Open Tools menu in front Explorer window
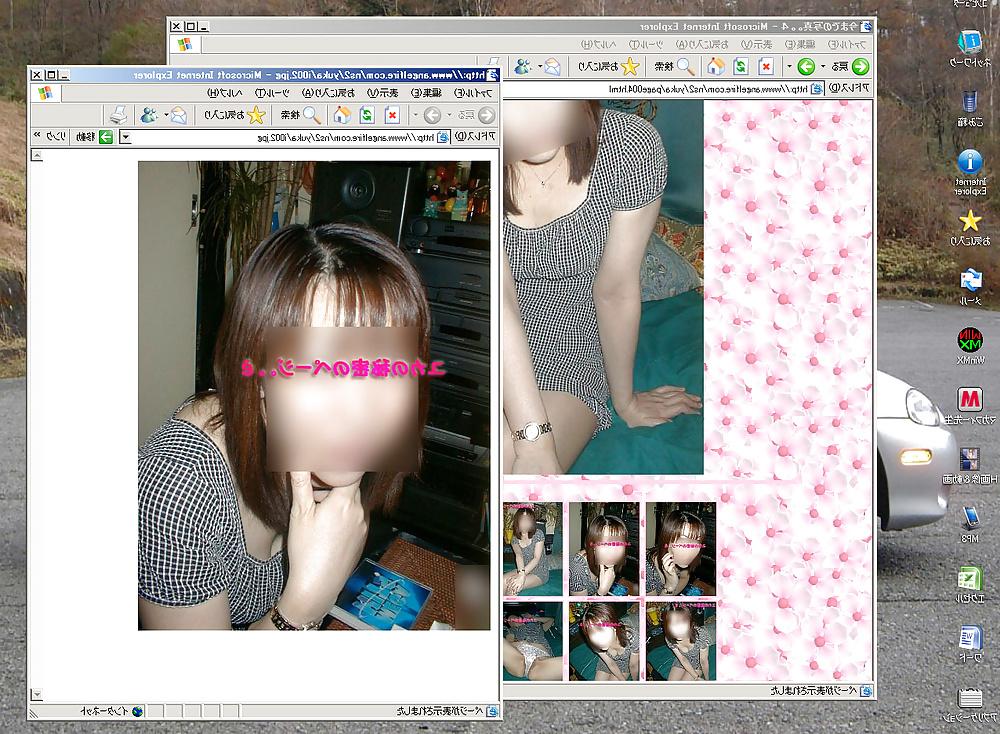The height and width of the screenshot is (734, 1000). click(272, 93)
